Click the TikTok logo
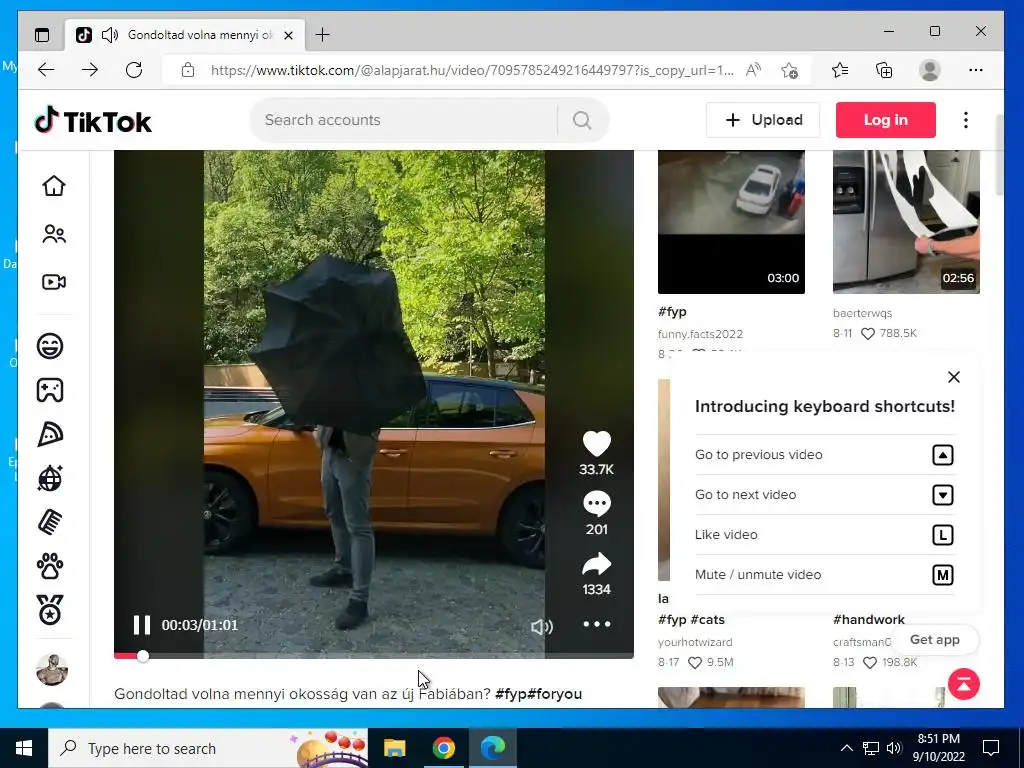 pos(93,121)
